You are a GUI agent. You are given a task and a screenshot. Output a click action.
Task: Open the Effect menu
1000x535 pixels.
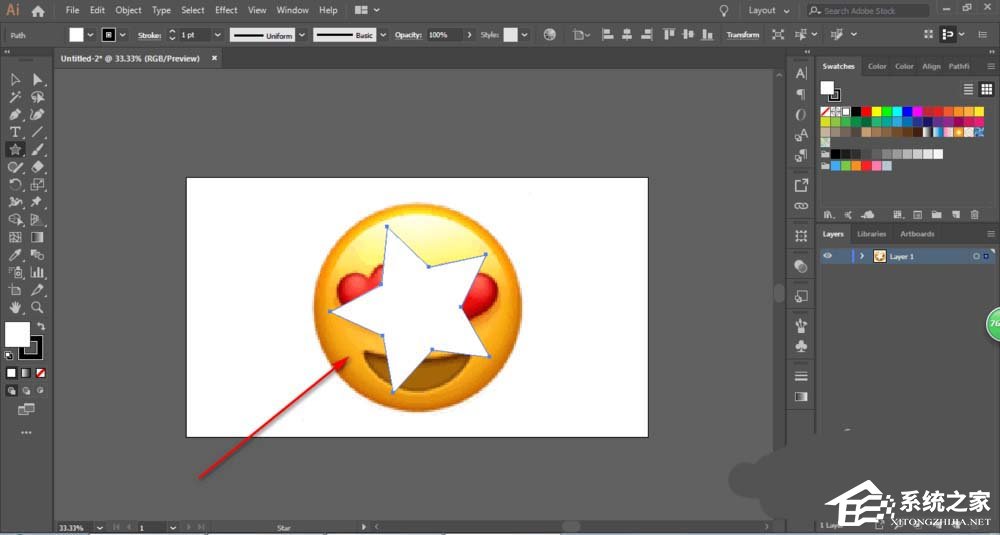(x=226, y=10)
